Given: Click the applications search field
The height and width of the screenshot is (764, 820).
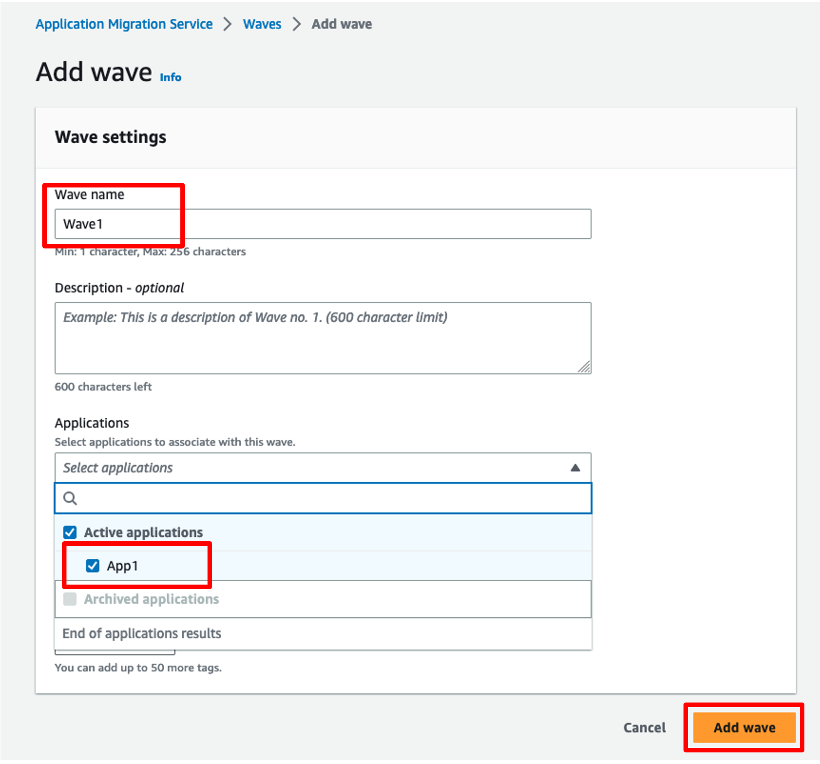Looking at the screenshot, I should click(323, 498).
